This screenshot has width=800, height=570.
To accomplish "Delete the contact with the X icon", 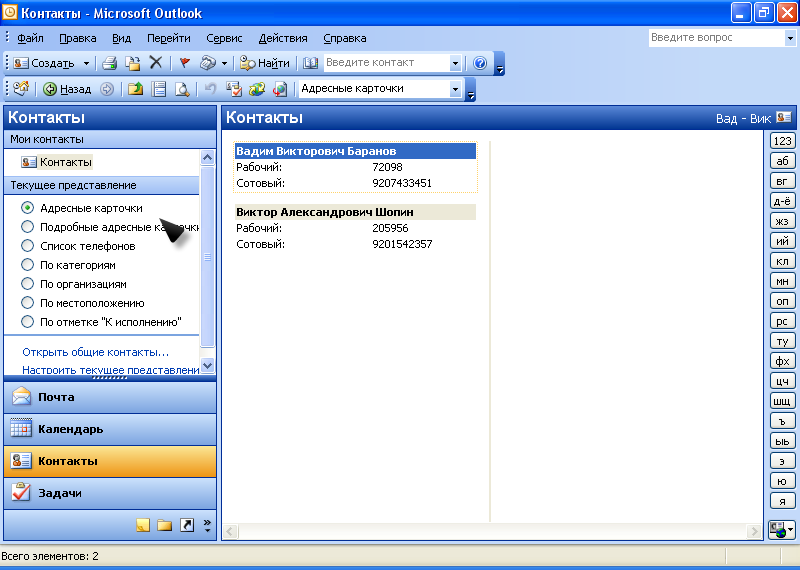I will 156,63.
